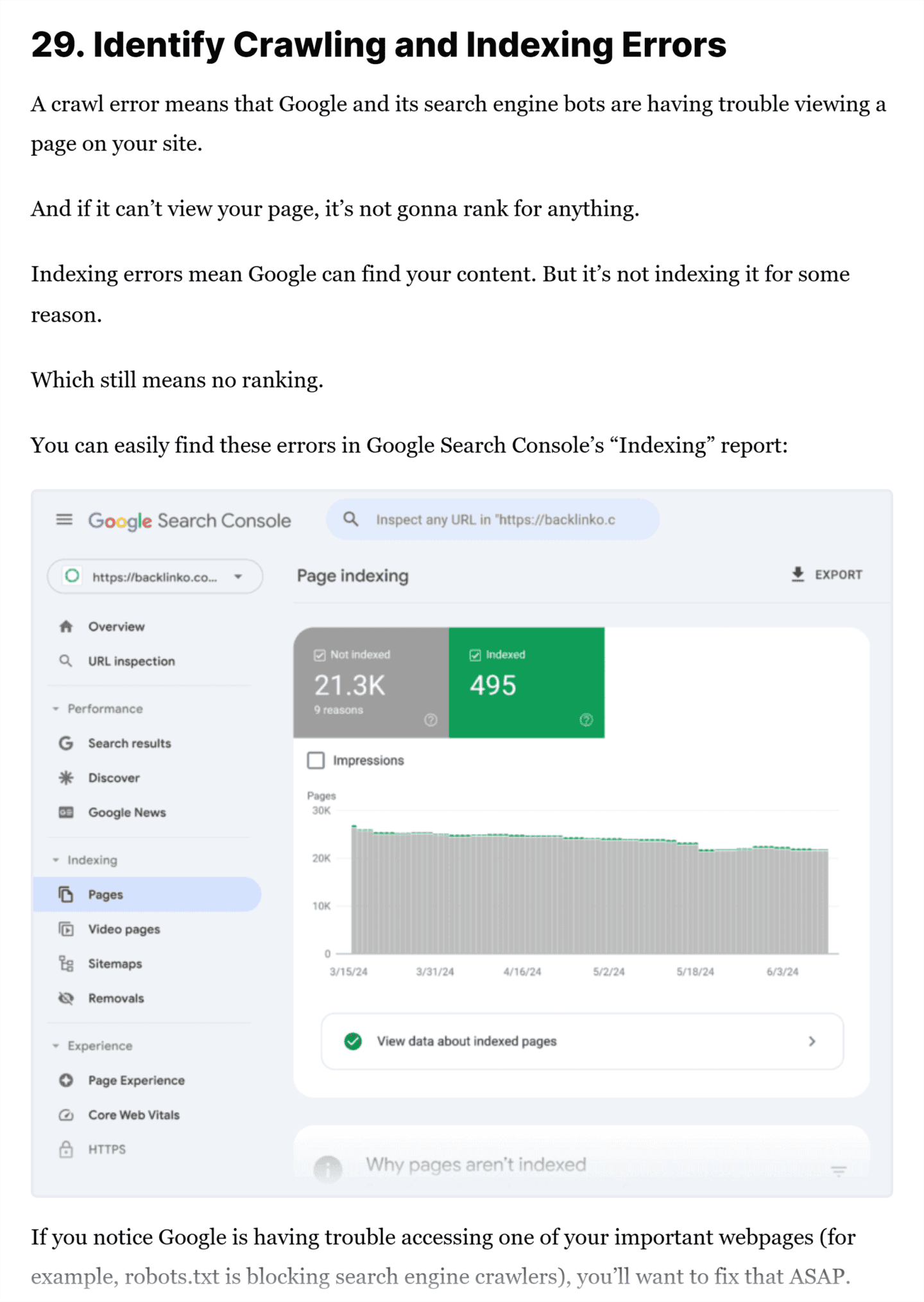This screenshot has height=1302, width=924.
Task: Open the hamburger main menu icon
Action: point(64,519)
